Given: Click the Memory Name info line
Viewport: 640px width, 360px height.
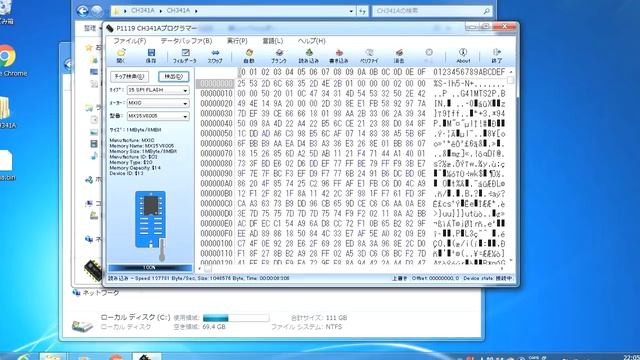Looking at the screenshot, I should [x=141, y=146].
